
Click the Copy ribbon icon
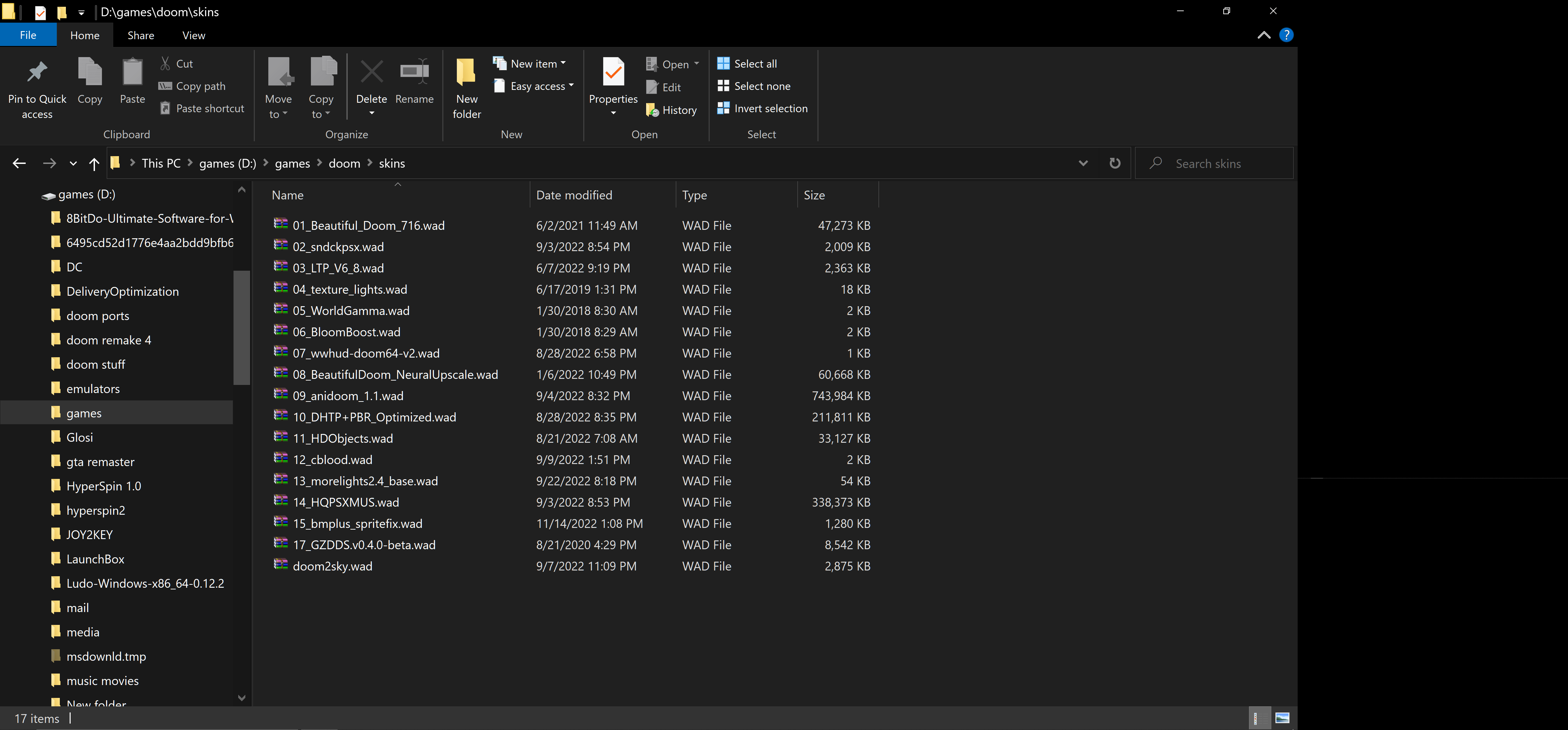pos(90,72)
